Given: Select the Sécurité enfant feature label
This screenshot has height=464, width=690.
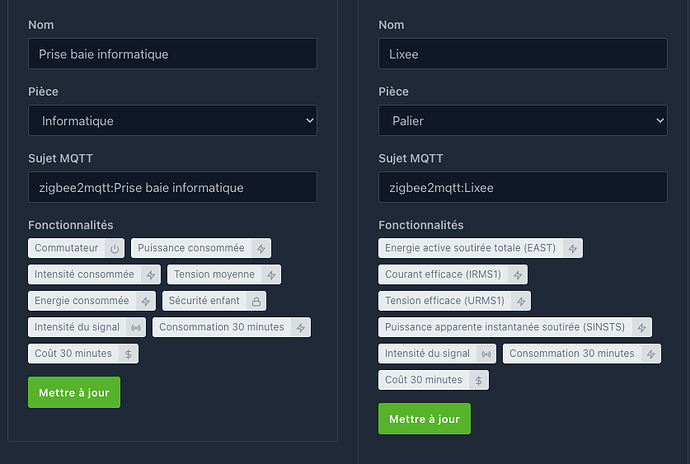Looking at the screenshot, I should [x=204, y=301].
